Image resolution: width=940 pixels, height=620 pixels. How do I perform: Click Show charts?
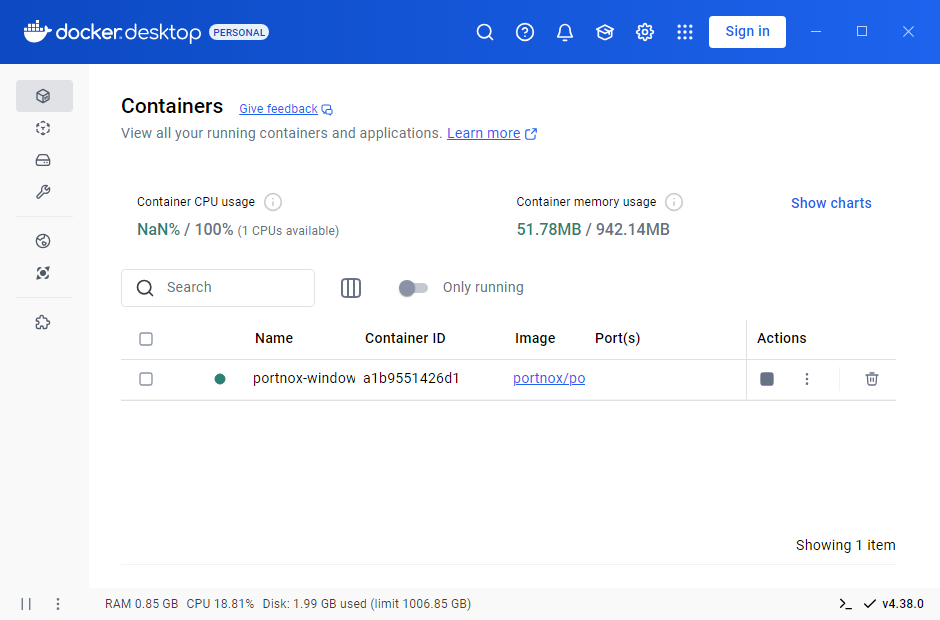(831, 203)
